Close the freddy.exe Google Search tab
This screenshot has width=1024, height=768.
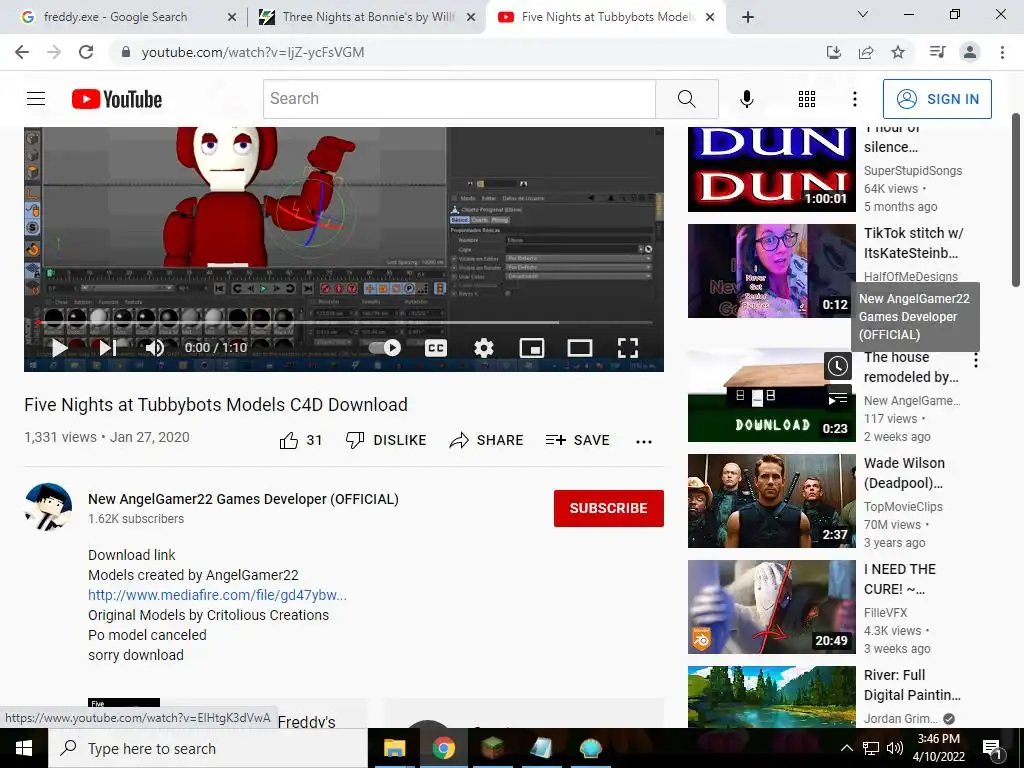[x=232, y=18]
